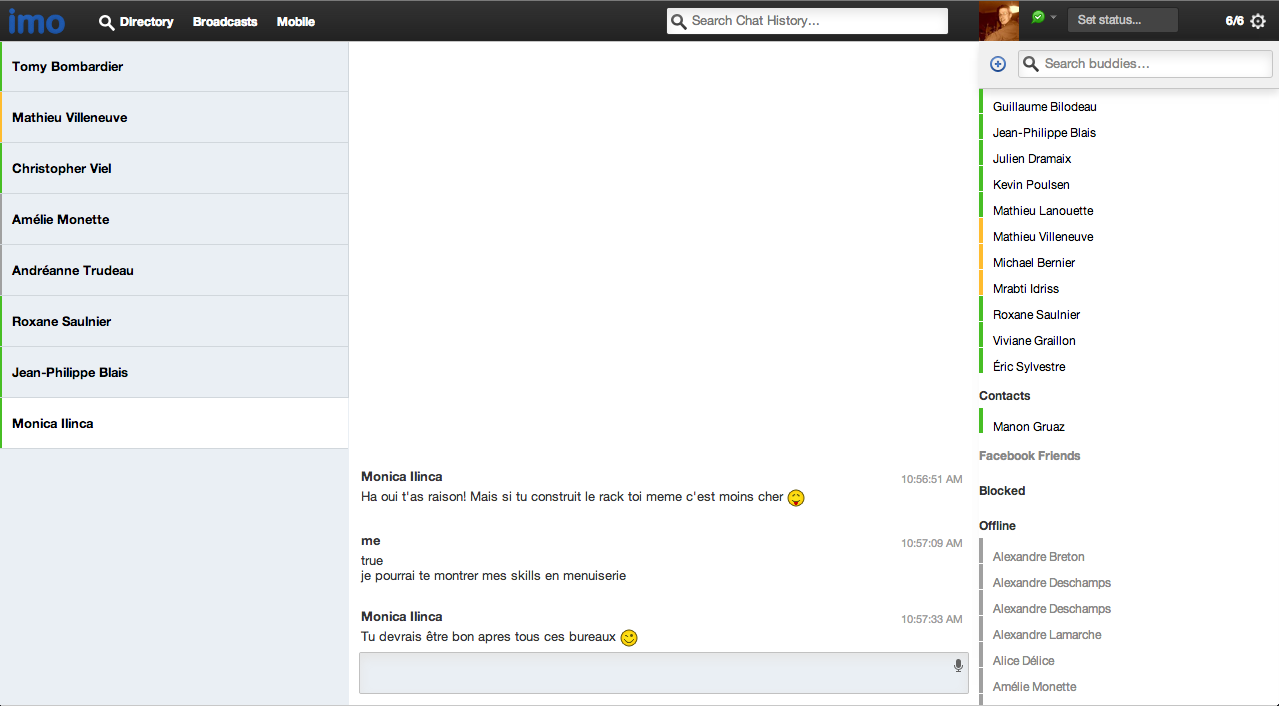Open the Broadcasts menu
The width and height of the screenshot is (1279, 706).
pos(225,22)
